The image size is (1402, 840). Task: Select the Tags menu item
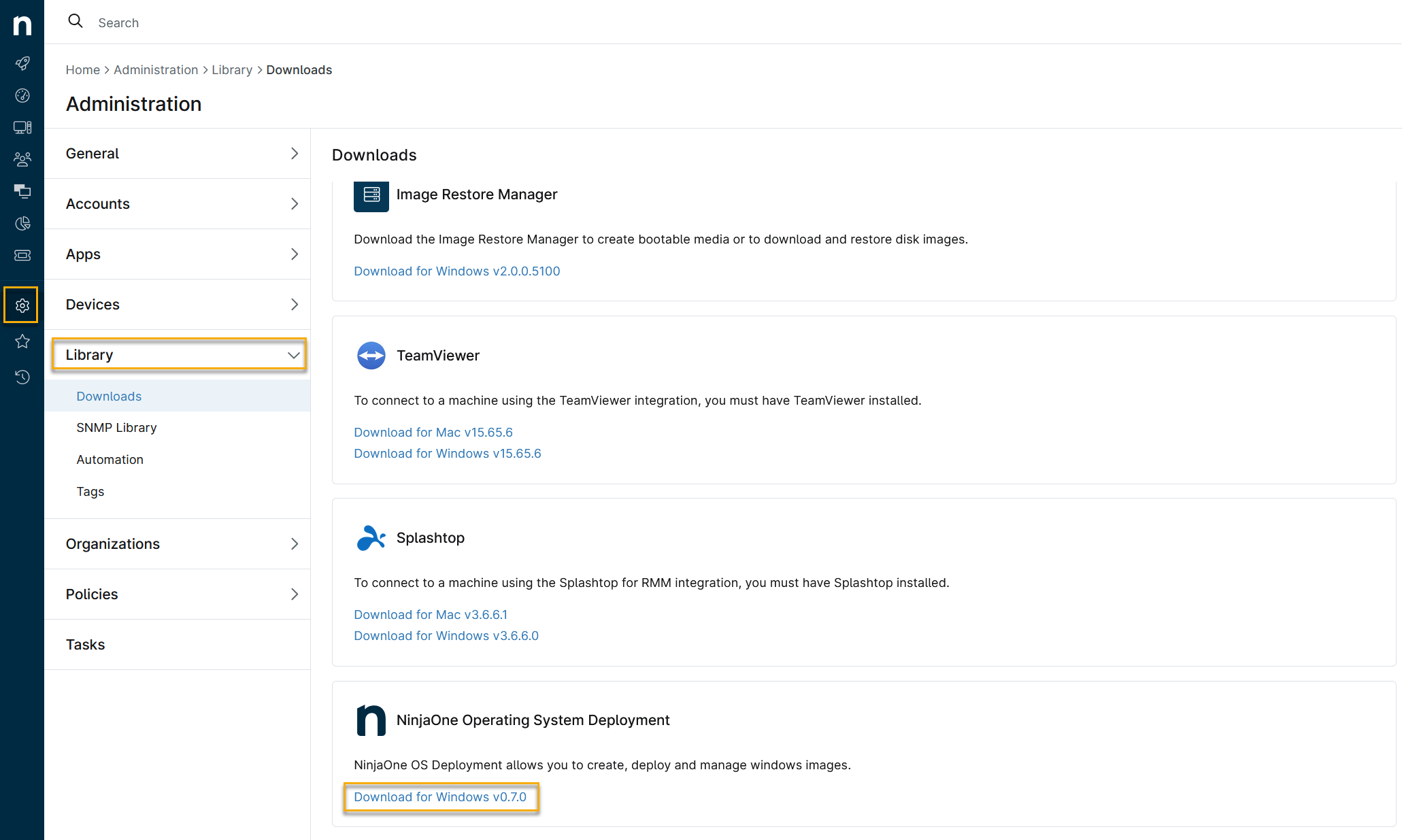point(90,491)
